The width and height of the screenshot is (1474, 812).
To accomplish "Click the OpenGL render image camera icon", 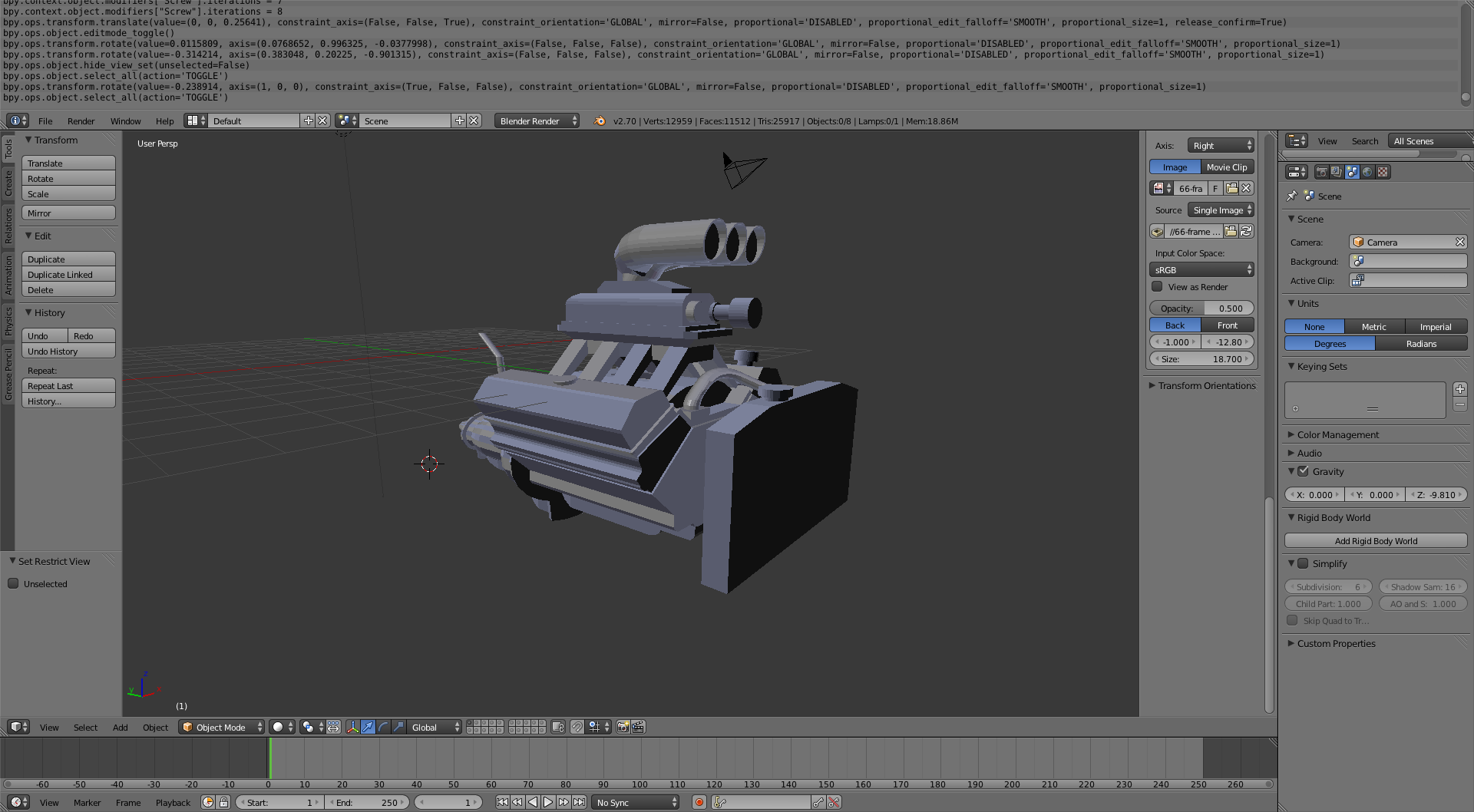I will pyautogui.click(x=623, y=727).
